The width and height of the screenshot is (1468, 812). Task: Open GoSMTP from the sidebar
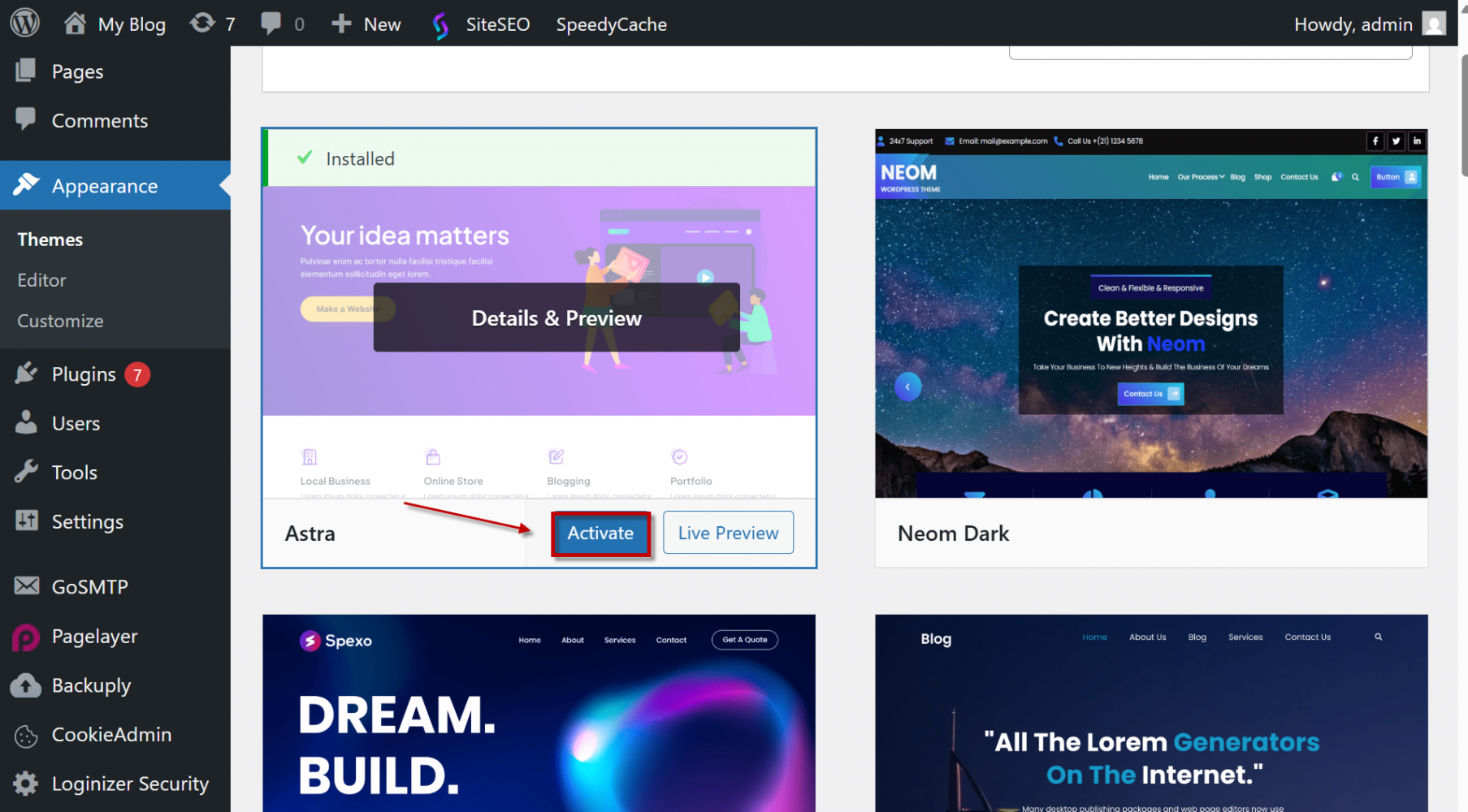pyautogui.click(x=89, y=587)
